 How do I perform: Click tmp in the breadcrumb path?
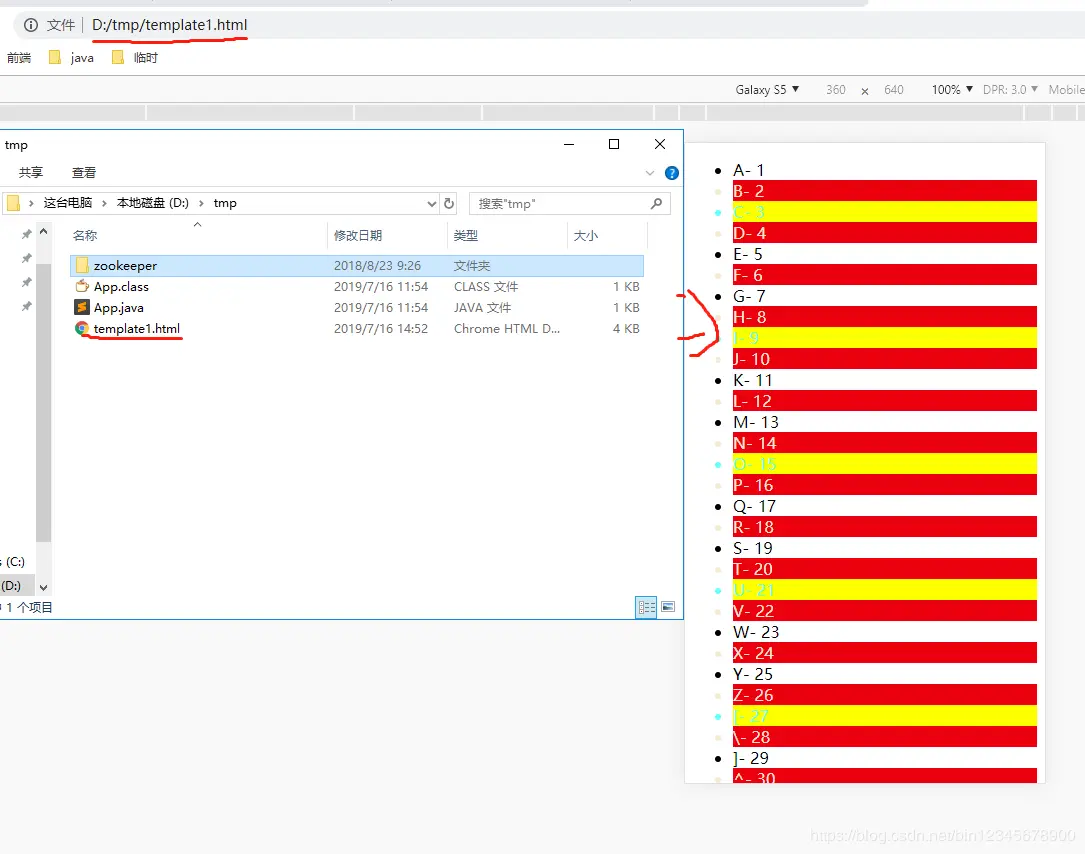225,203
